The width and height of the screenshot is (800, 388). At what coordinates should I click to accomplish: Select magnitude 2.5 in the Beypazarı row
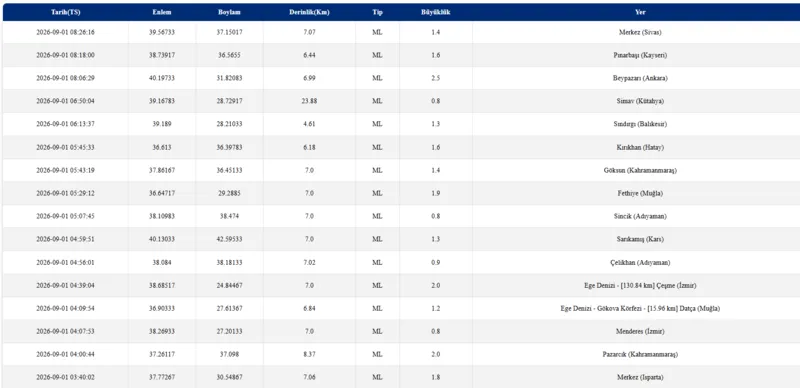click(x=435, y=78)
